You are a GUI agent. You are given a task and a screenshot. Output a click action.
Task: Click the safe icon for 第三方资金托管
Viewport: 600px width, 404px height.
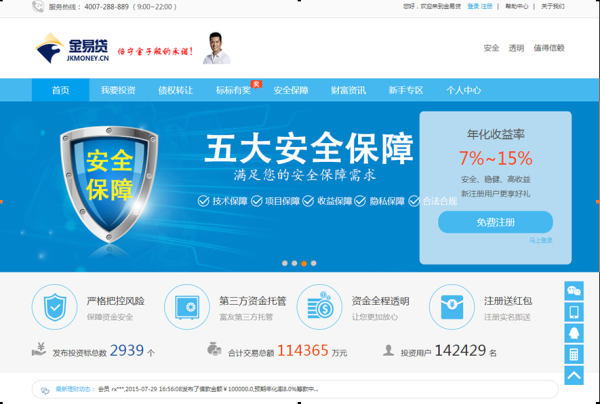point(185,306)
